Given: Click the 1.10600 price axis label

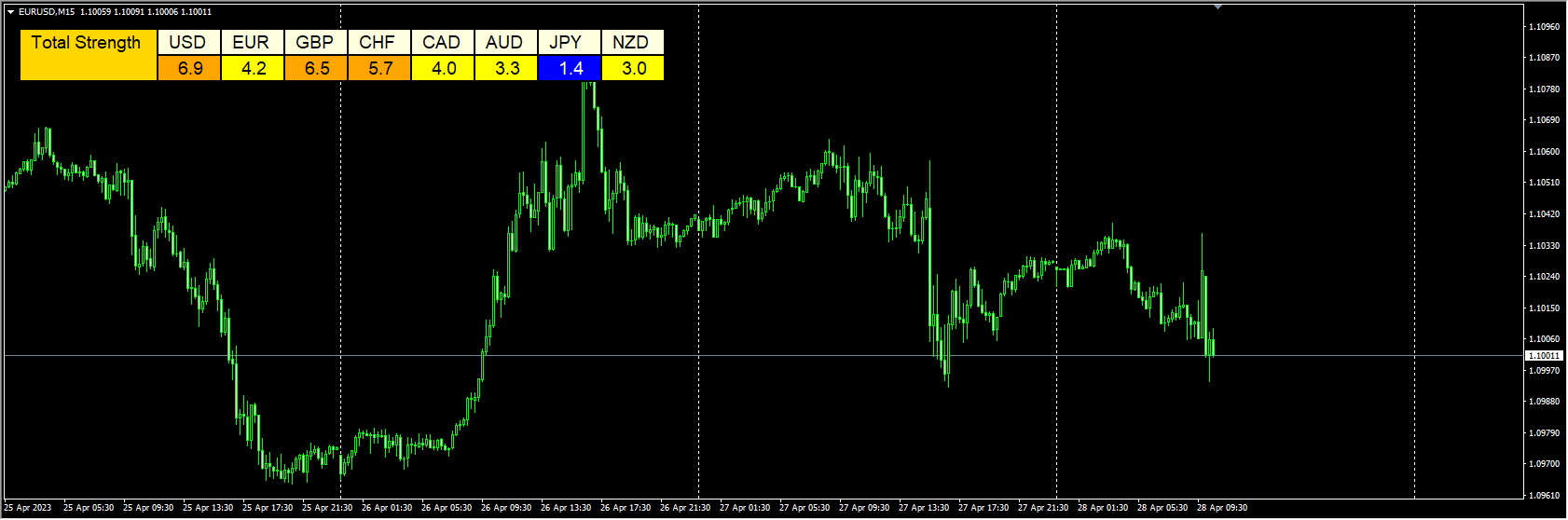Looking at the screenshot, I should click(x=1545, y=151).
